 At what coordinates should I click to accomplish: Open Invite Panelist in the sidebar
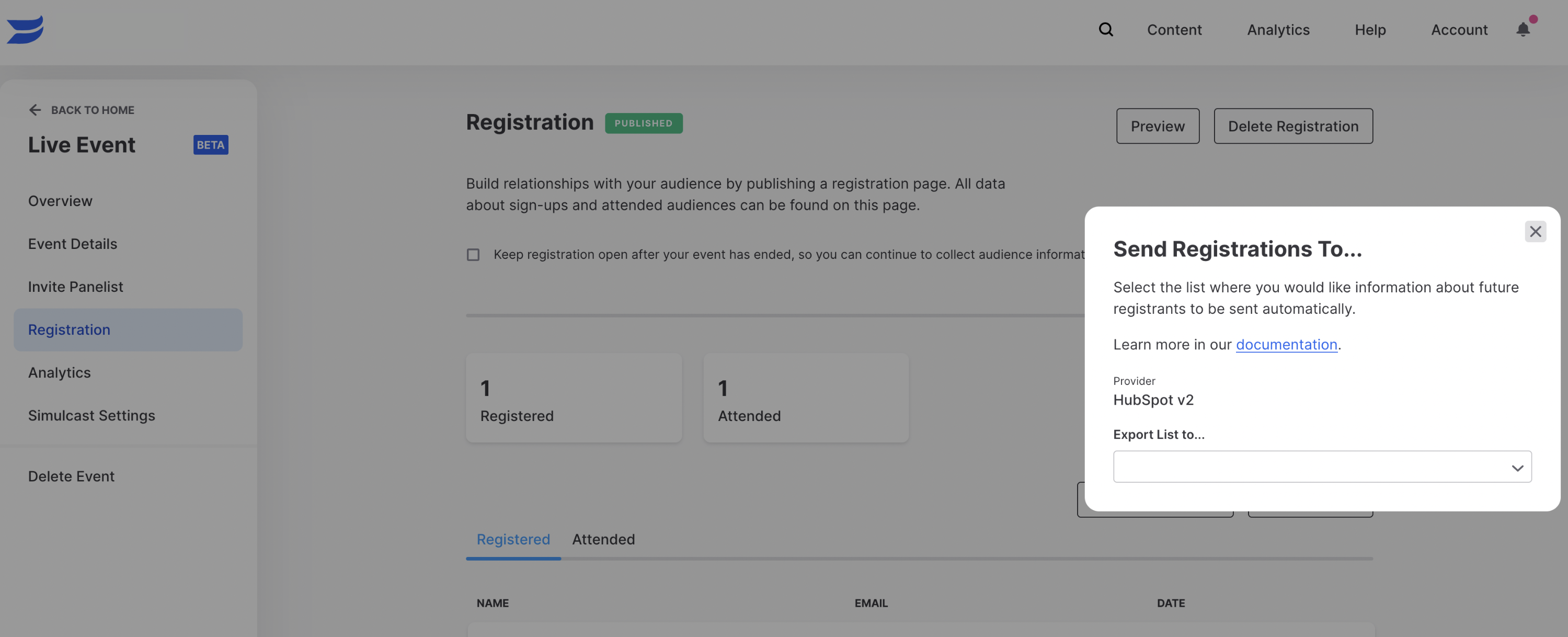pyautogui.click(x=75, y=287)
